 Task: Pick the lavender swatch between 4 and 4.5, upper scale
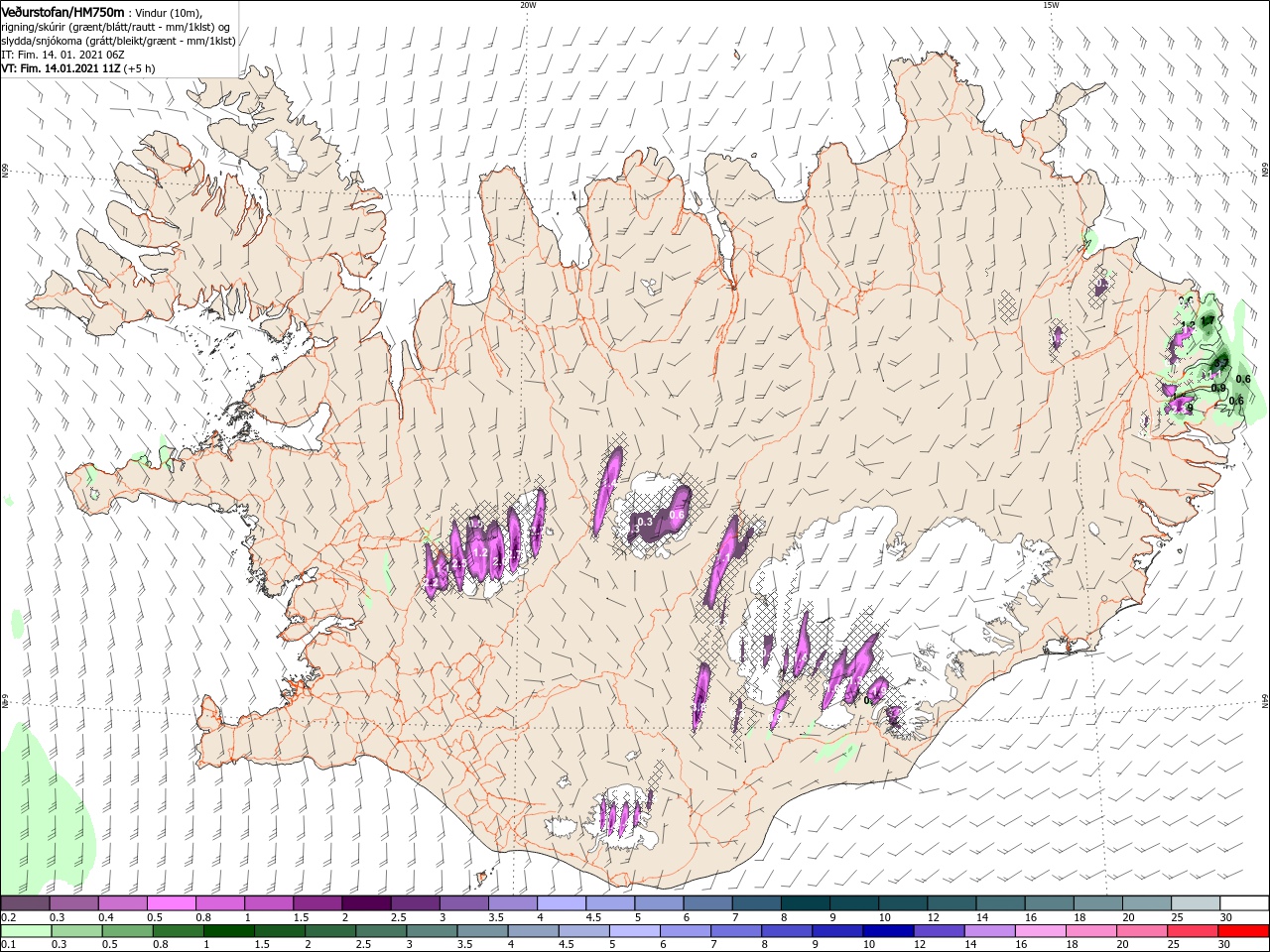[562, 903]
